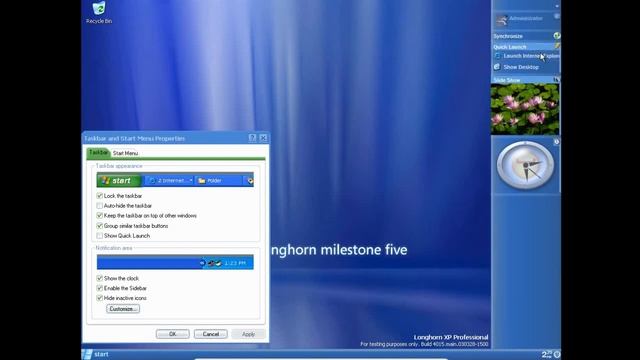This screenshot has width=640, height=360.
Task: Click the Customize... button
Action: (x=123, y=309)
